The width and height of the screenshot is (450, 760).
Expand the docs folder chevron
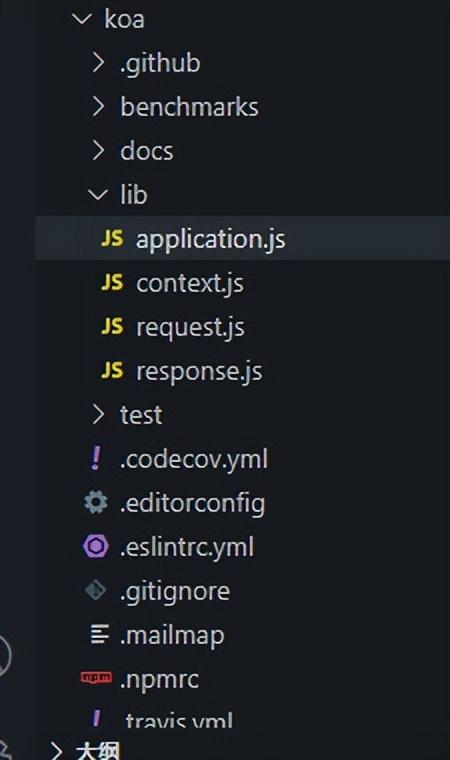pyautogui.click(x=97, y=150)
